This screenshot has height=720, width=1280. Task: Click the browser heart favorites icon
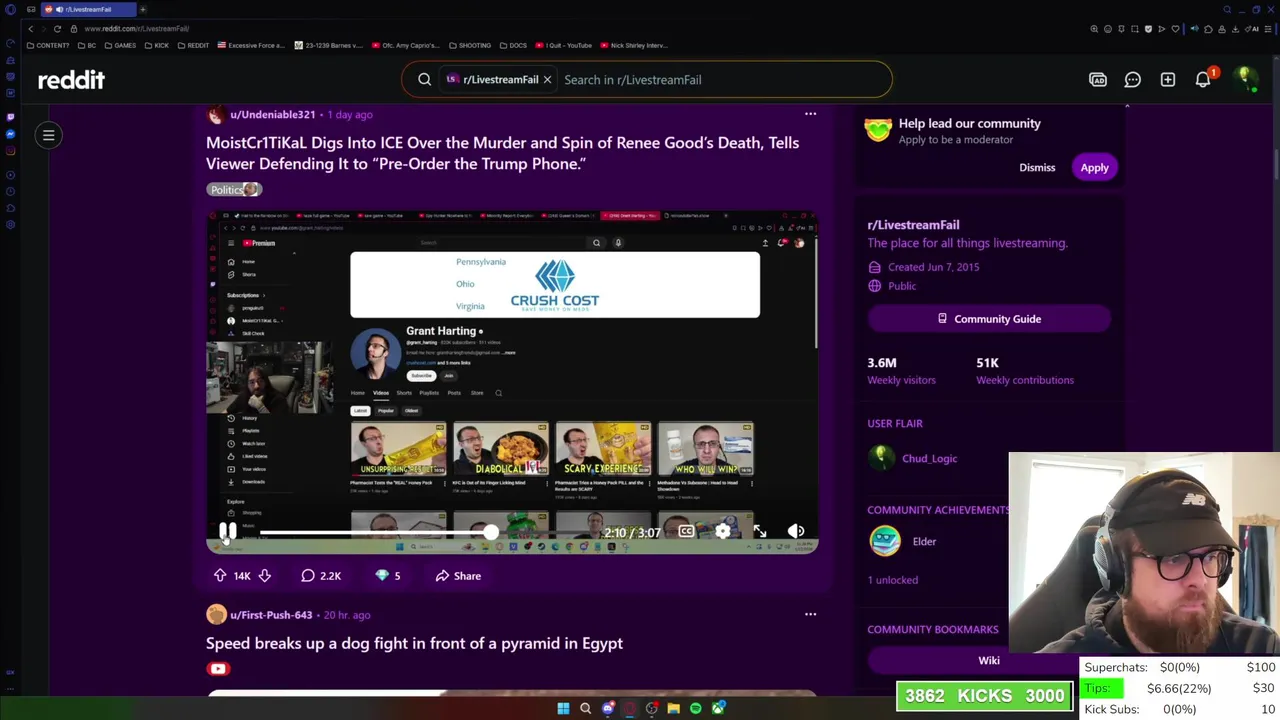[x=1175, y=29]
